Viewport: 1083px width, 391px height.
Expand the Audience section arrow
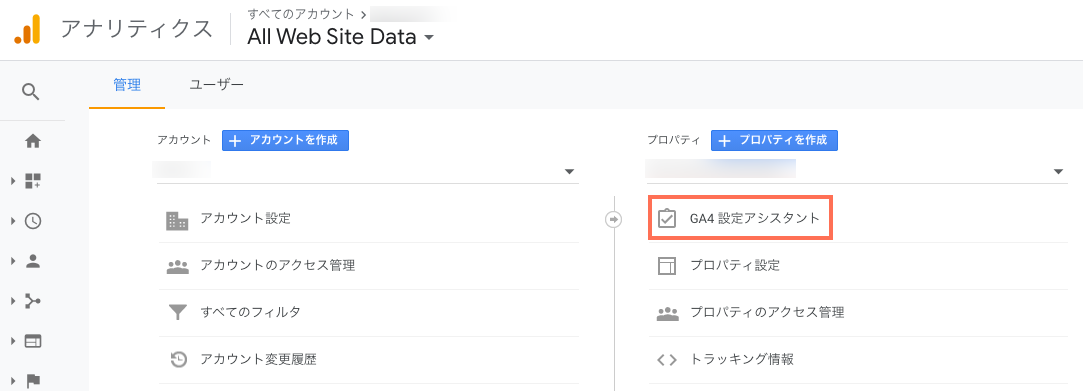[x=12, y=261]
